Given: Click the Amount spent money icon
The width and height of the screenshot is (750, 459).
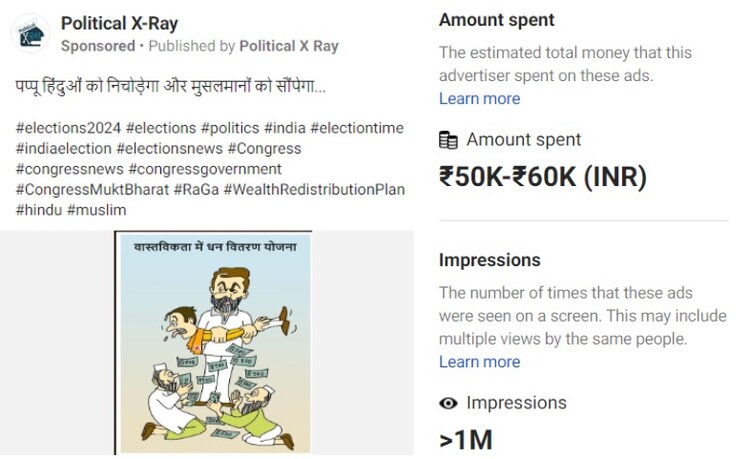Looking at the screenshot, I should (448, 140).
